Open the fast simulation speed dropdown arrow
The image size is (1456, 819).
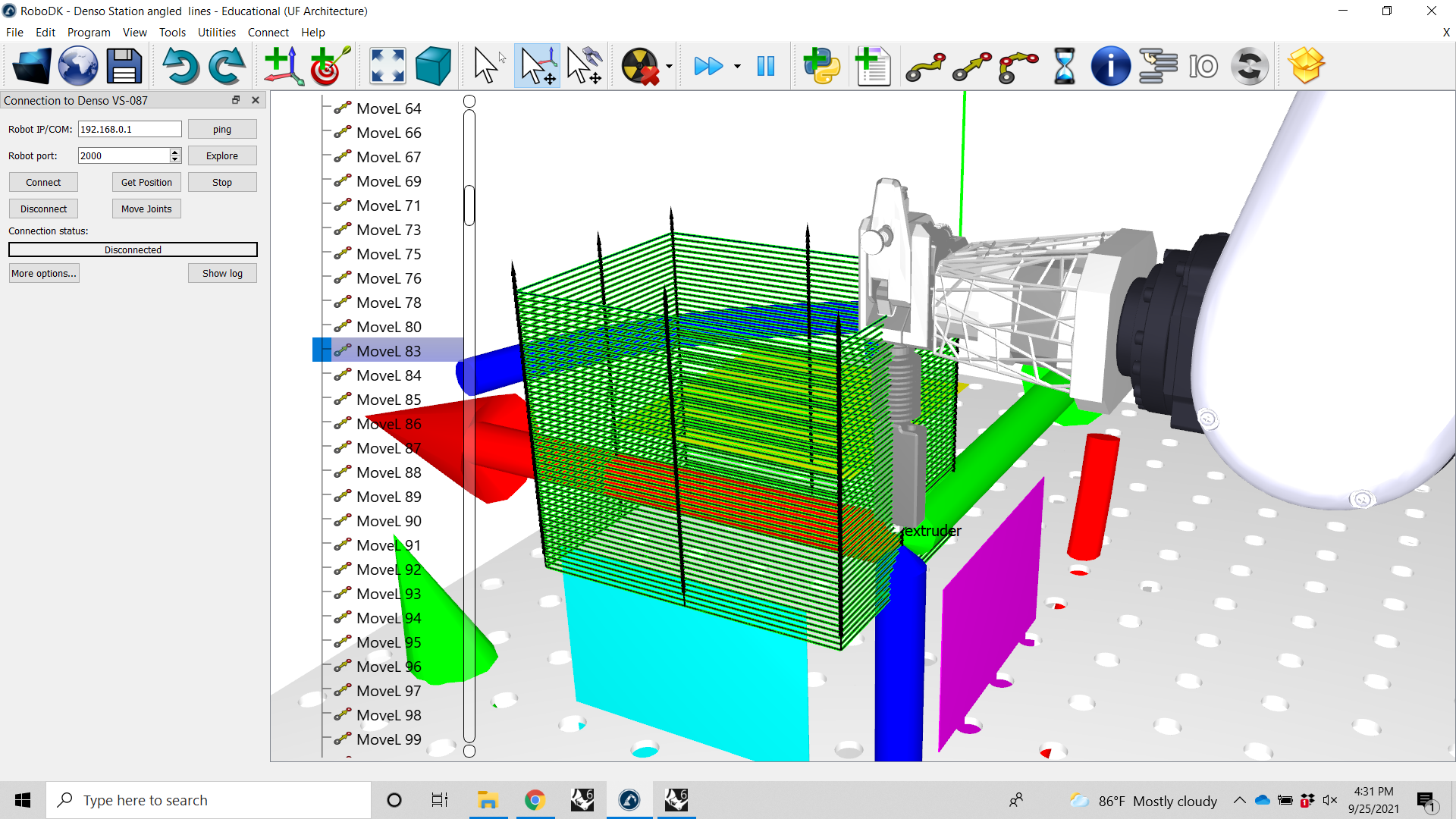coord(737,66)
